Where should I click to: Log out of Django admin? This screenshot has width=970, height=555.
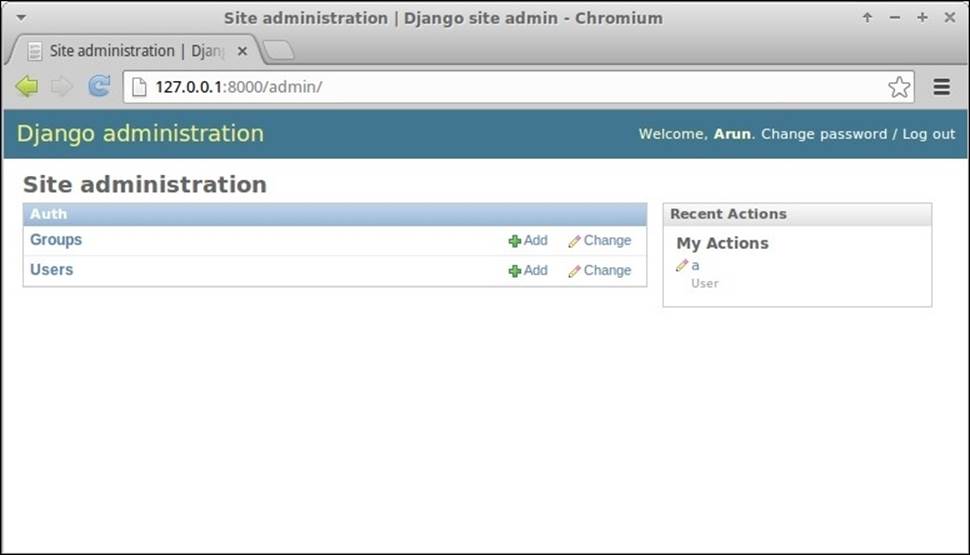(x=929, y=134)
